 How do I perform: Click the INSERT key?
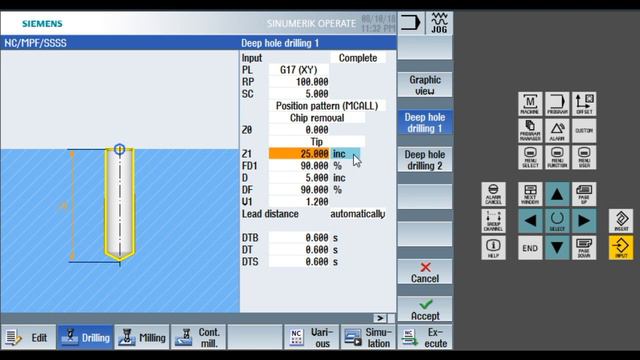click(x=621, y=221)
